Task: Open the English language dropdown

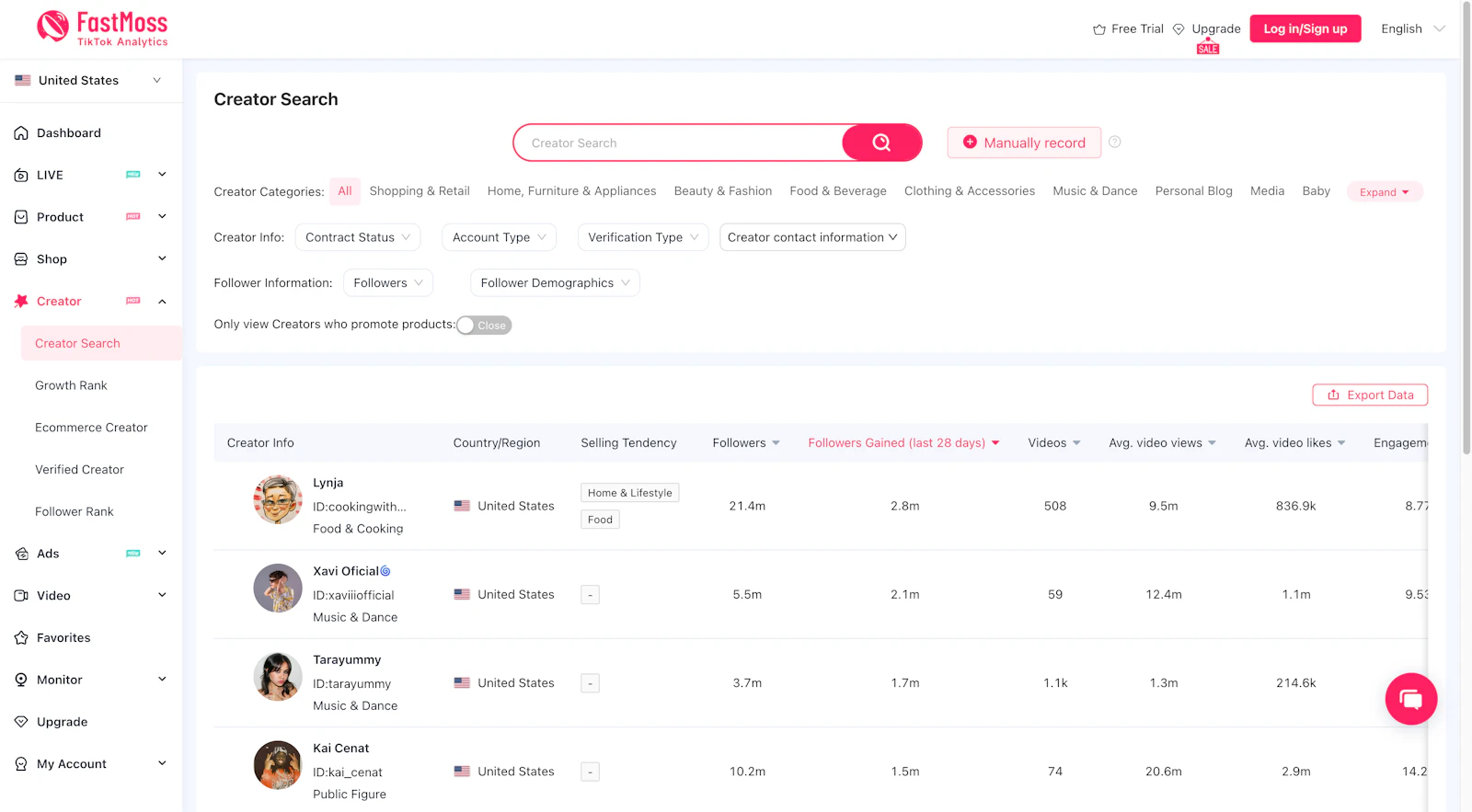Action: tap(1412, 29)
